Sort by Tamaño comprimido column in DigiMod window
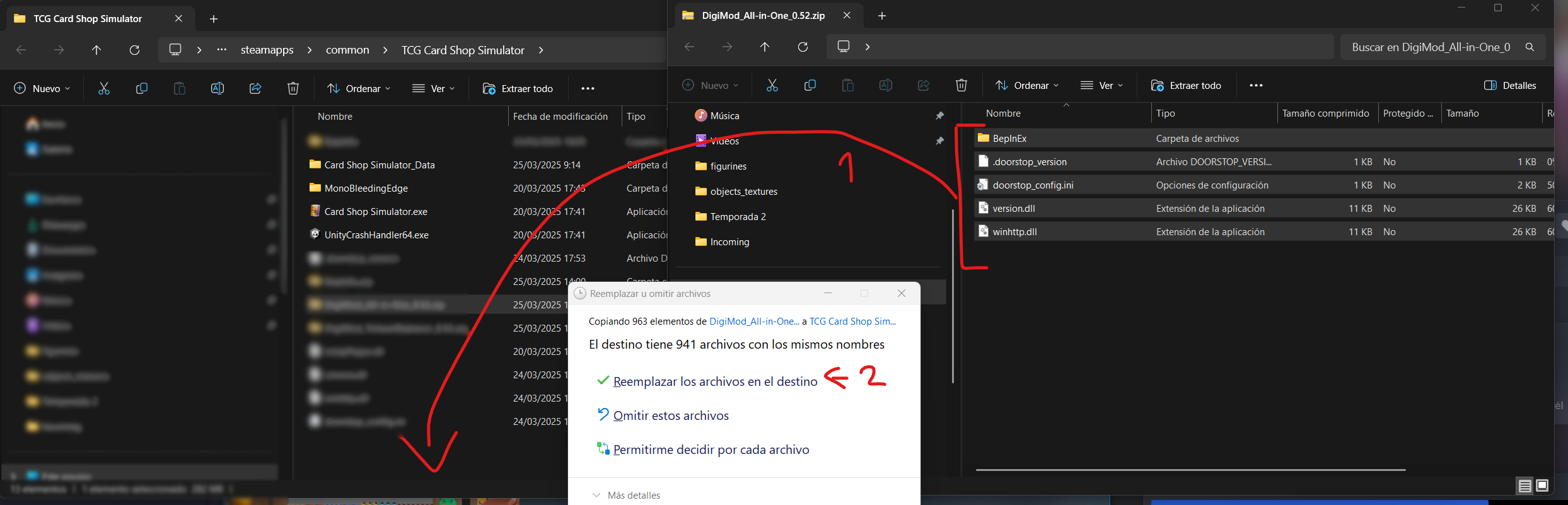 [x=1325, y=113]
